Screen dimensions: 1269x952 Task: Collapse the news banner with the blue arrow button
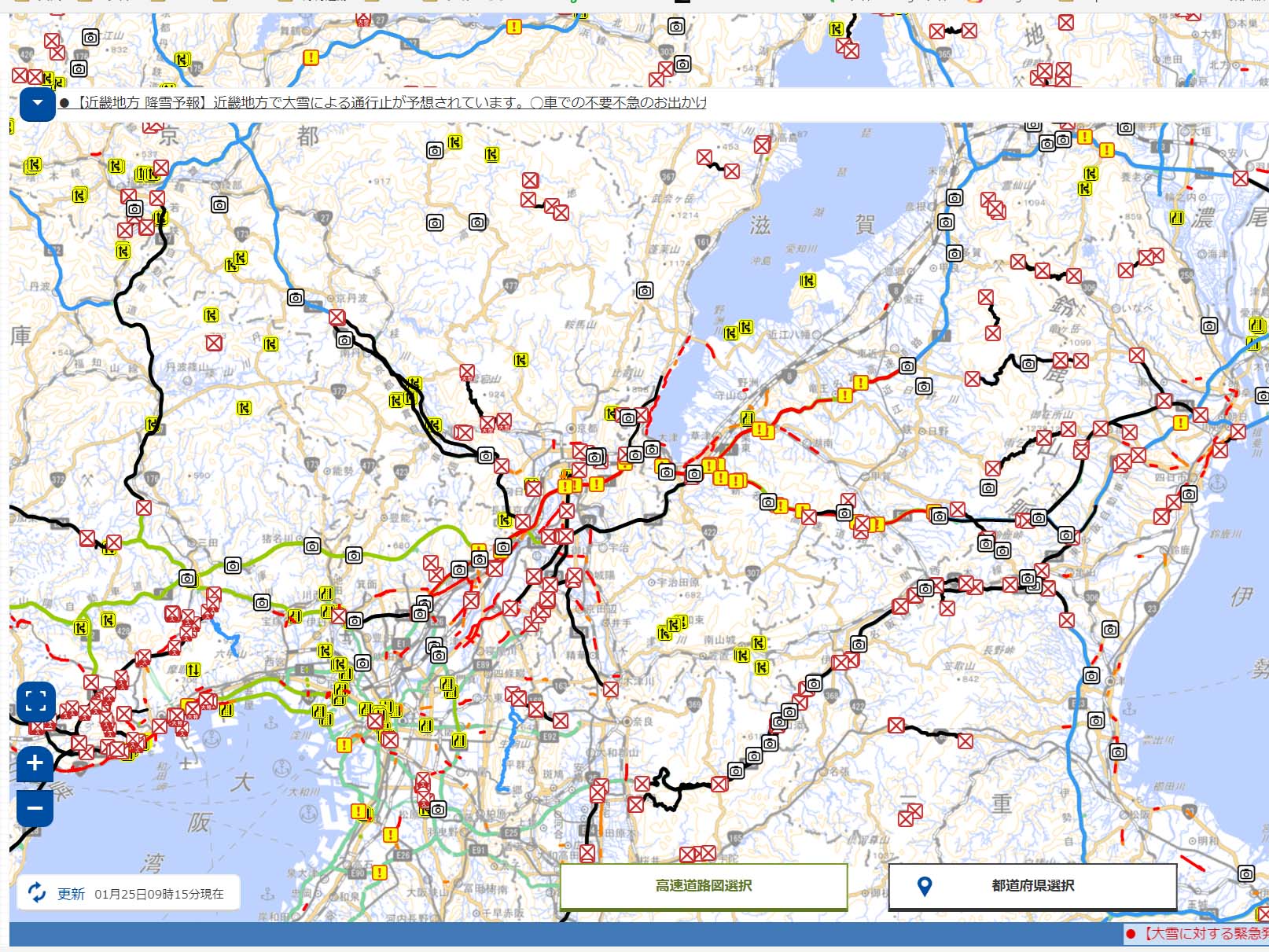click(37, 104)
